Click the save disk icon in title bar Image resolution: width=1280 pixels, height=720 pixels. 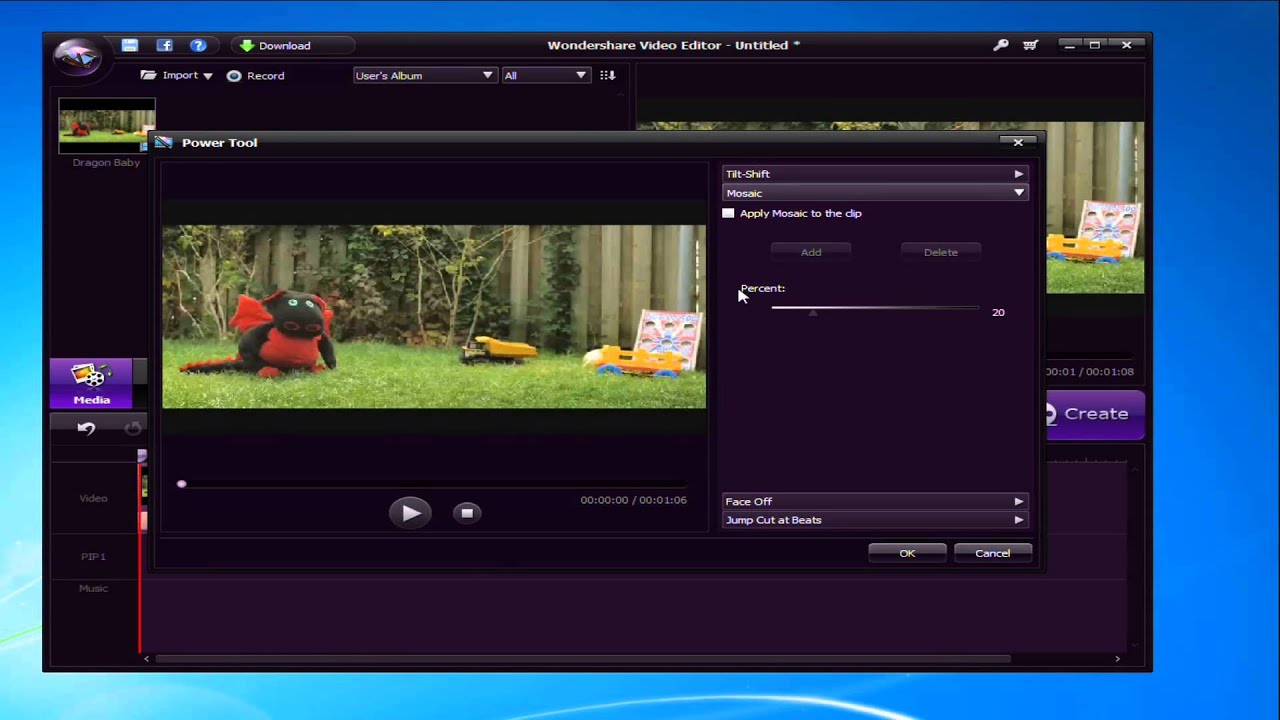tap(130, 45)
